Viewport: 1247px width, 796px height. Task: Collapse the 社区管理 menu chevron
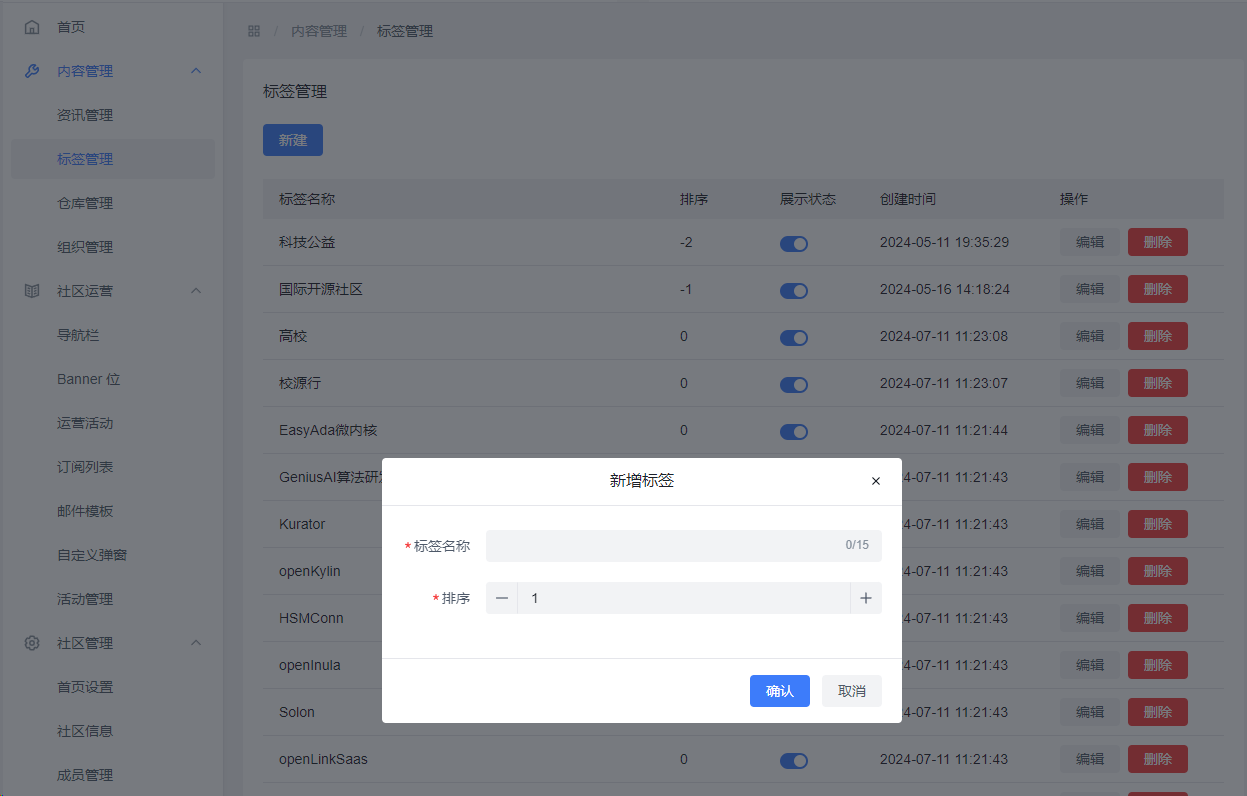pyautogui.click(x=196, y=643)
